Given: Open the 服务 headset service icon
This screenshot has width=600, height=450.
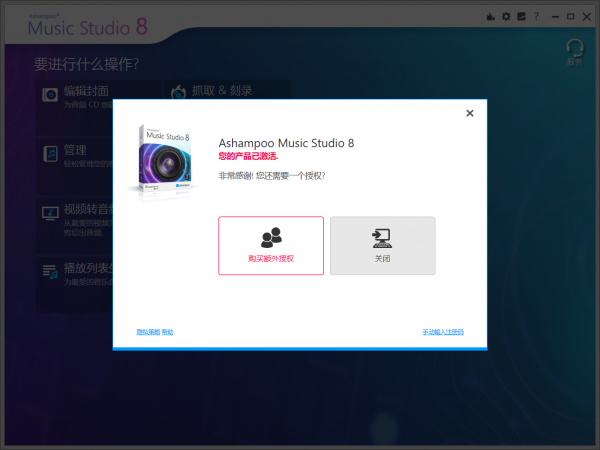Looking at the screenshot, I should [575, 52].
